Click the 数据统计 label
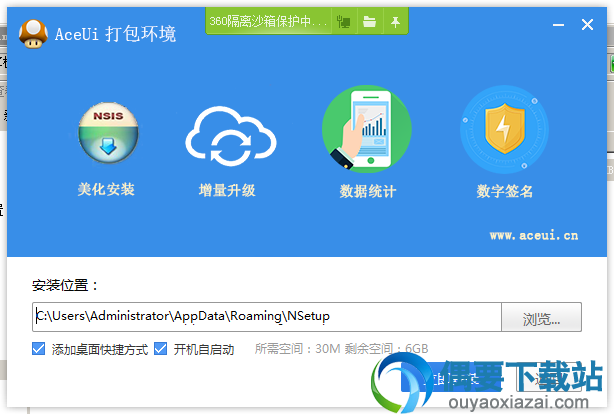This screenshot has width=614, height=414. (x=368, y=192)
